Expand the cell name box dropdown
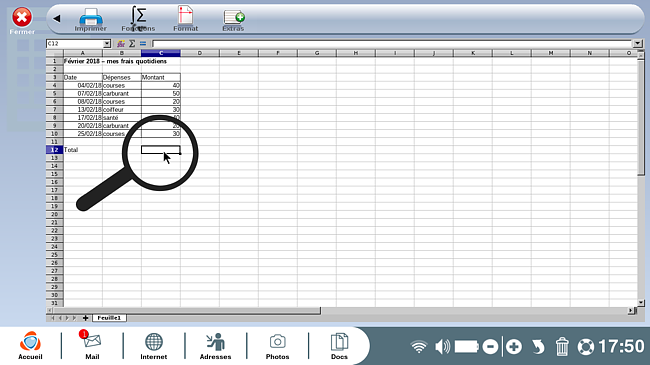The height and width of the screenshot is (365, 650). point(107,44)
